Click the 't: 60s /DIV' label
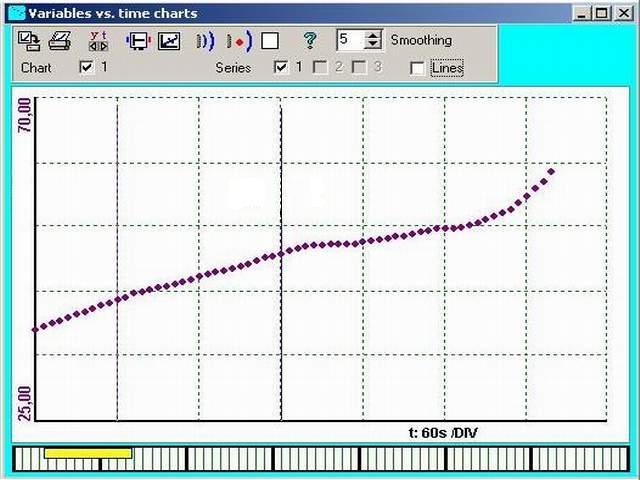Screen dimensions: 640x480 point(443,433)
